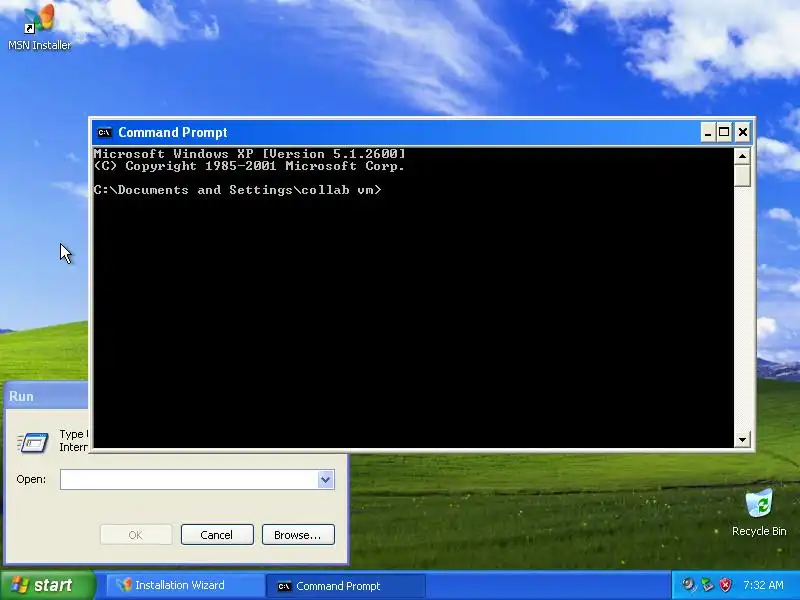
Task: Open the red security shield tray icon
Action: pos(725,585)
